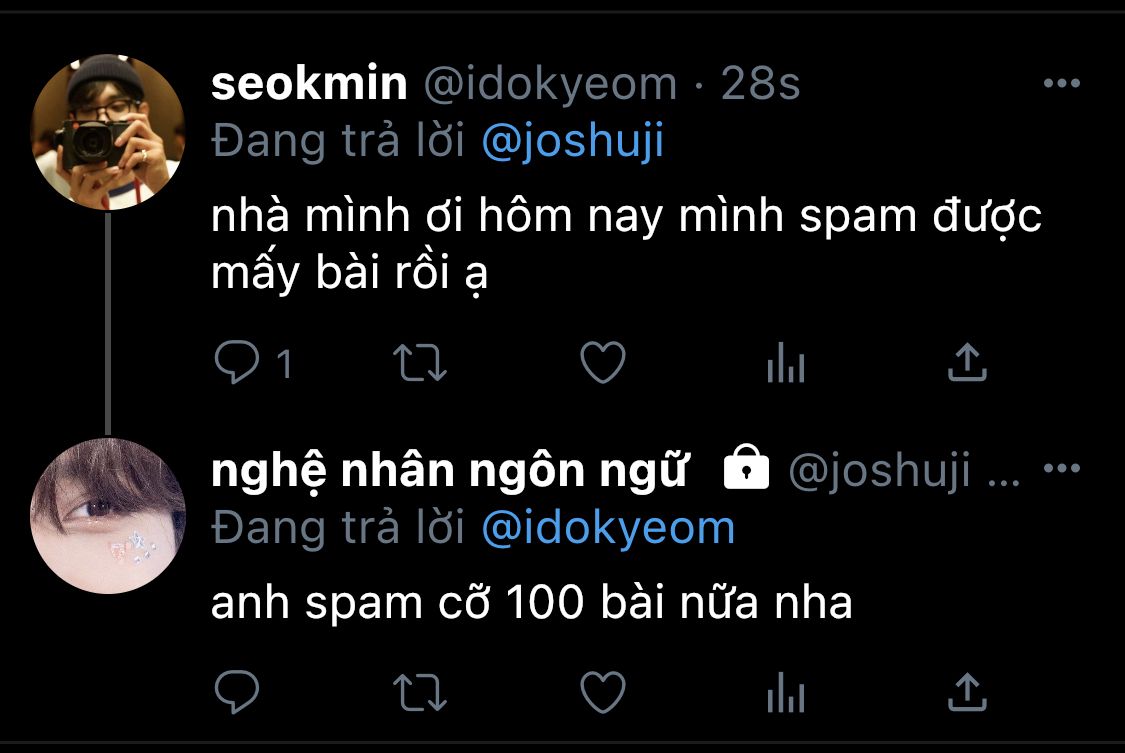Like the 'anh spam cỡ 100 bài' reply
Screen dimensions: 1125x753
[603, 692]
